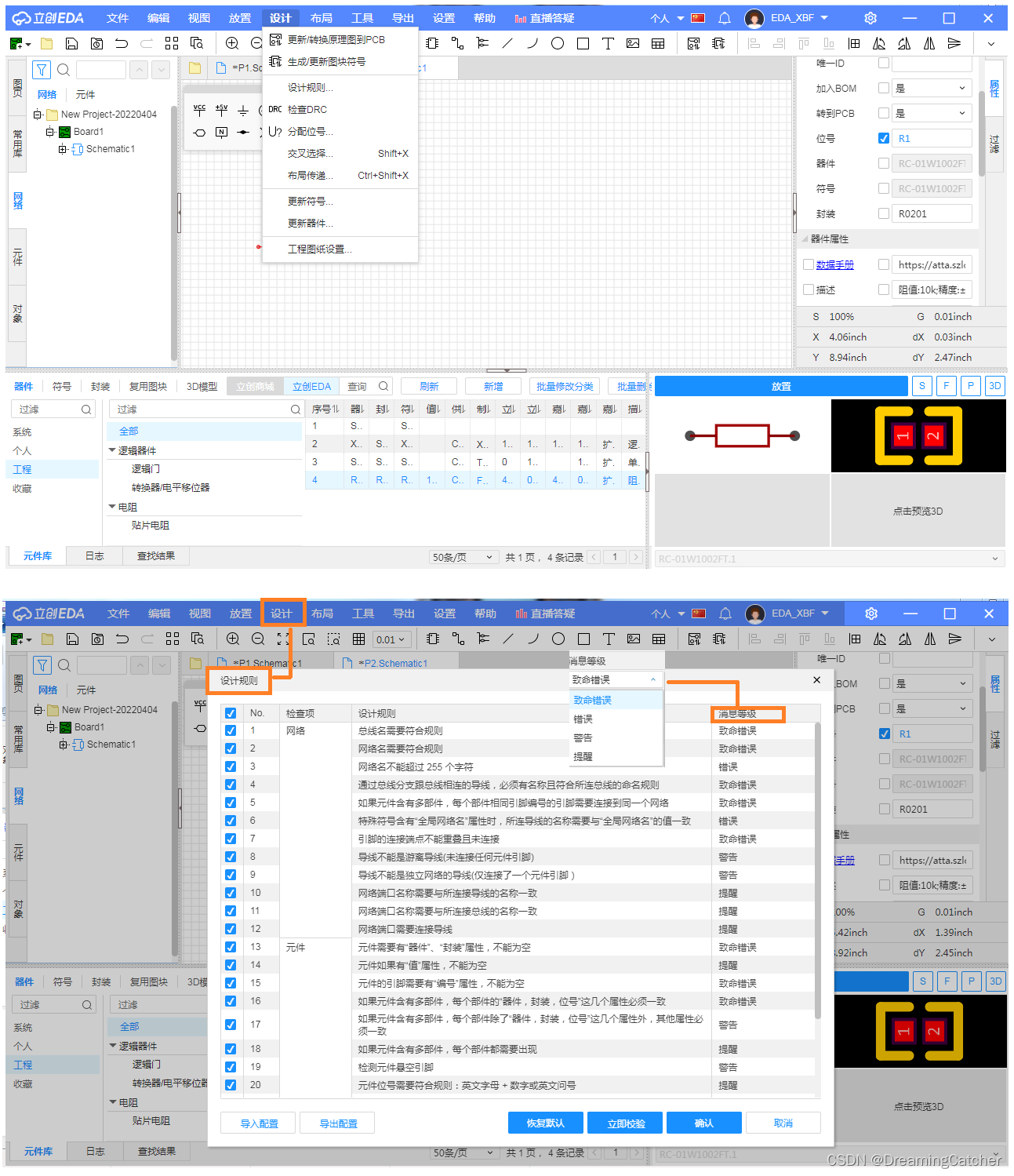This screenshot has width=1014, height=1176.
Task: Place VCC power symbol from floating palette
Action: coord(200,110)
